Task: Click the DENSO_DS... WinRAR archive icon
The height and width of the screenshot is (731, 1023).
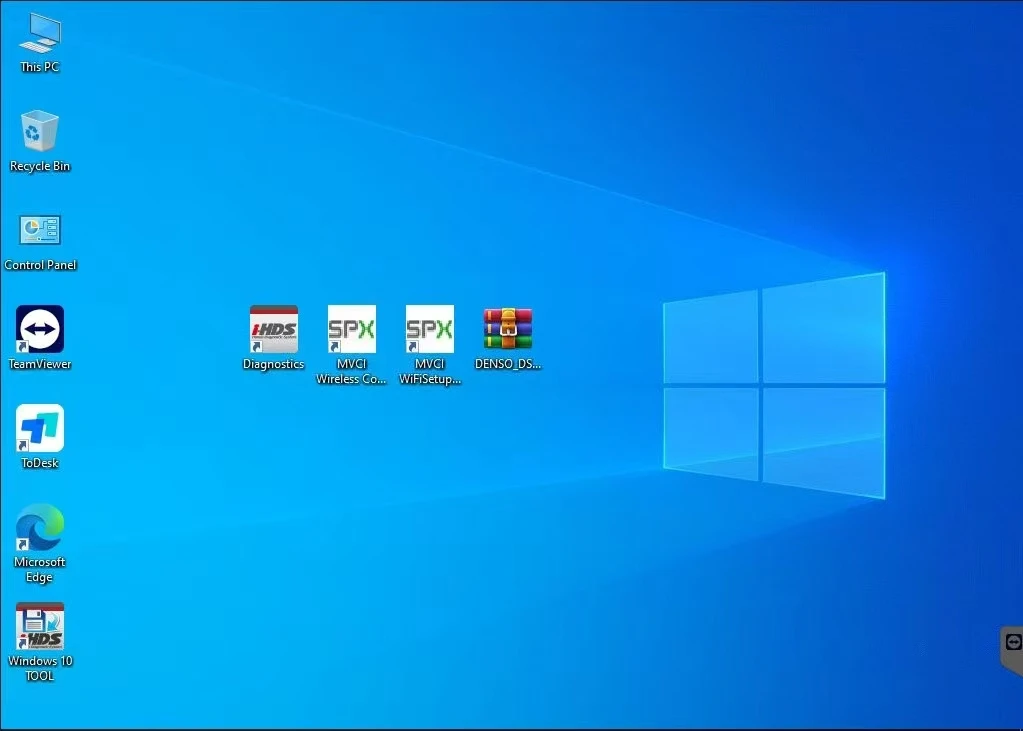Action: pyautogui.click(x=508, y=329)
